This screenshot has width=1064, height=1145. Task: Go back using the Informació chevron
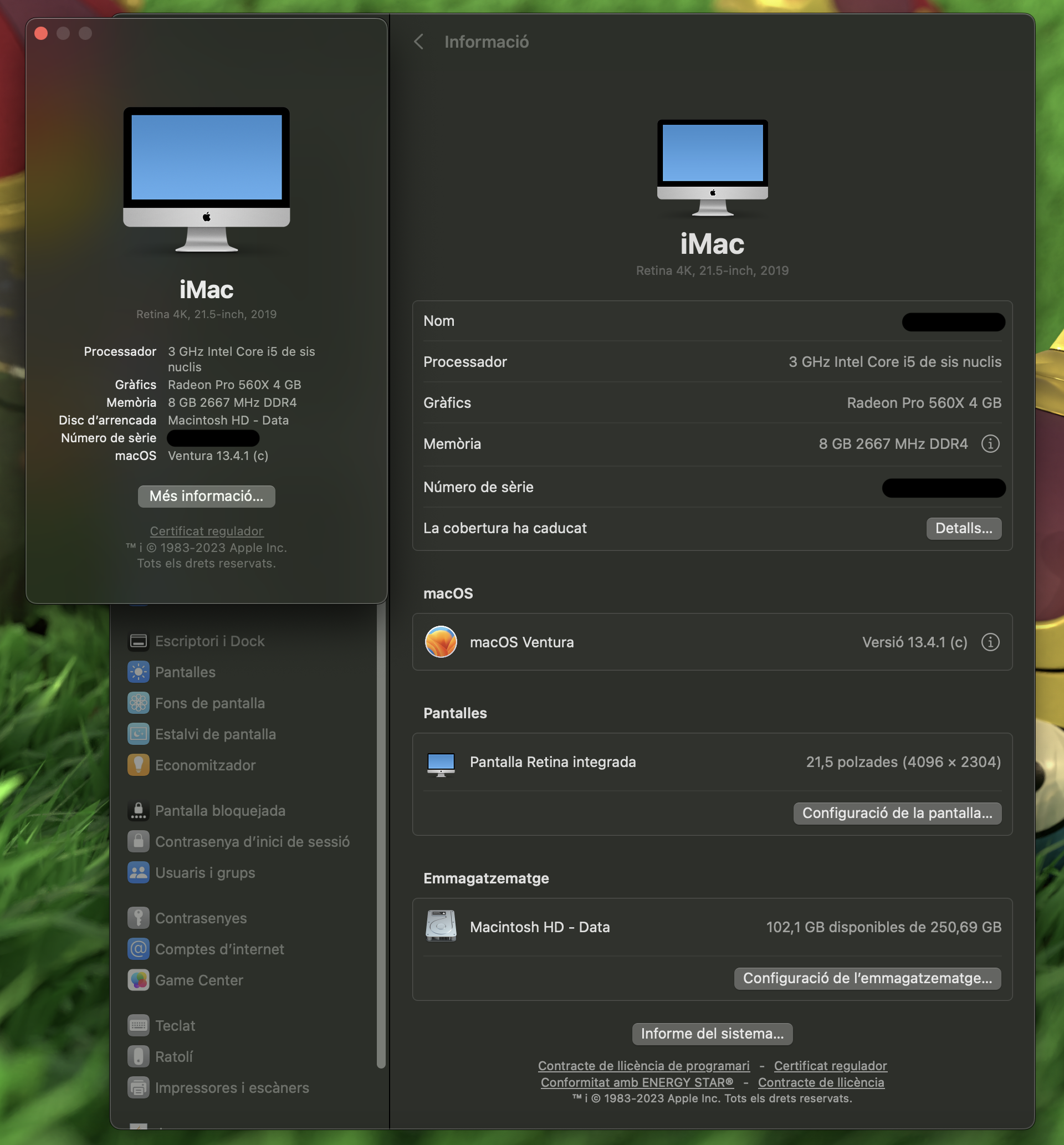pos(419,42)
